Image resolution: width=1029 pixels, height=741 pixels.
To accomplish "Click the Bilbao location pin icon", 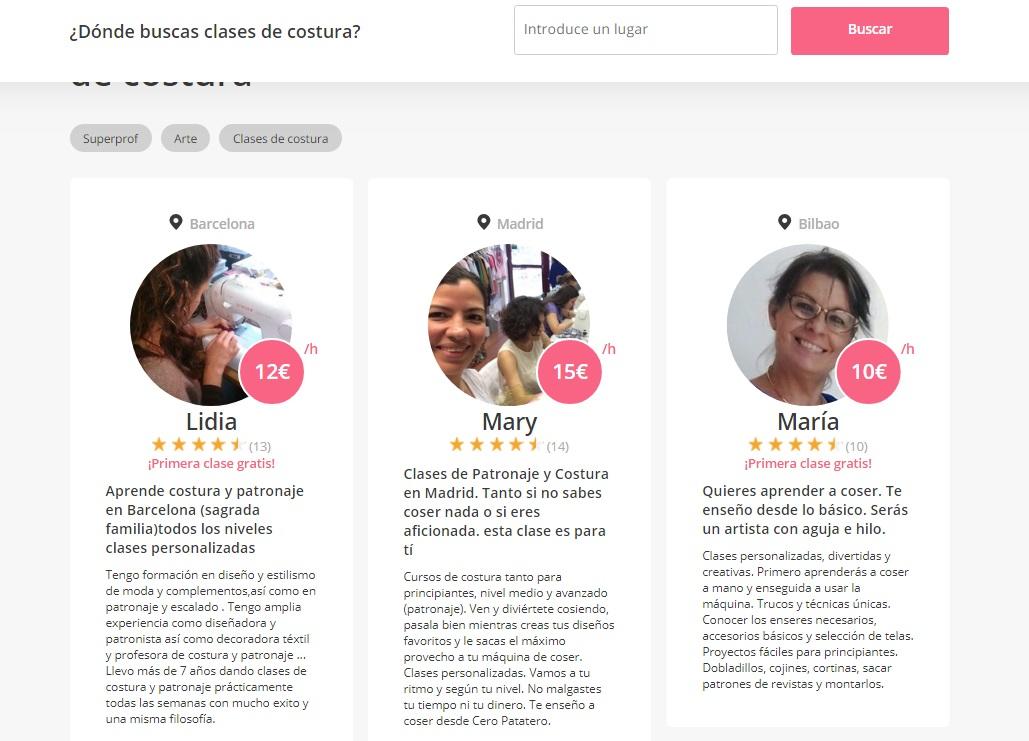I will [784, 222].
